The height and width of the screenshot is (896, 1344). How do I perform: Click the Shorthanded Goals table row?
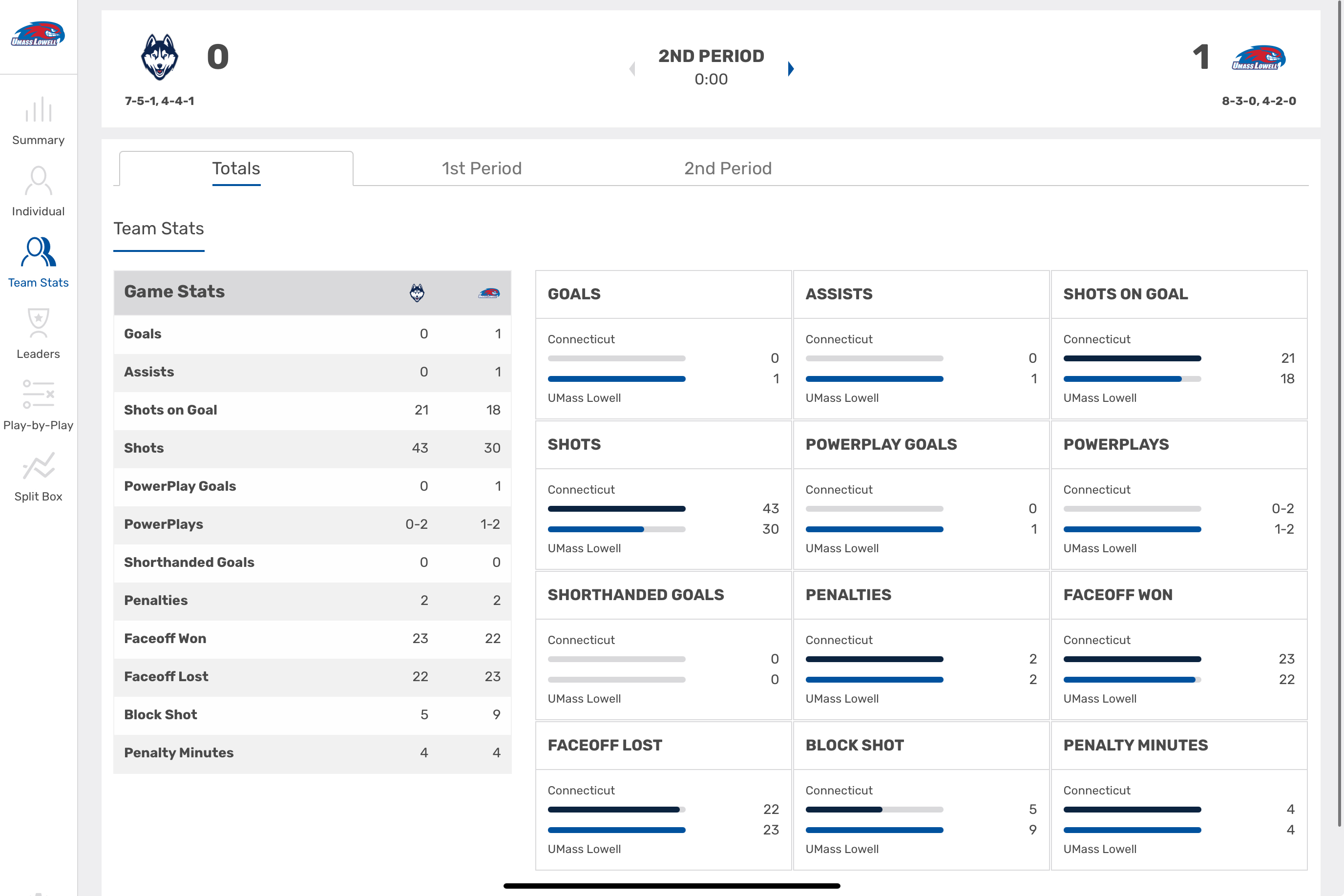pyautogui.click(x=313, y=563)
